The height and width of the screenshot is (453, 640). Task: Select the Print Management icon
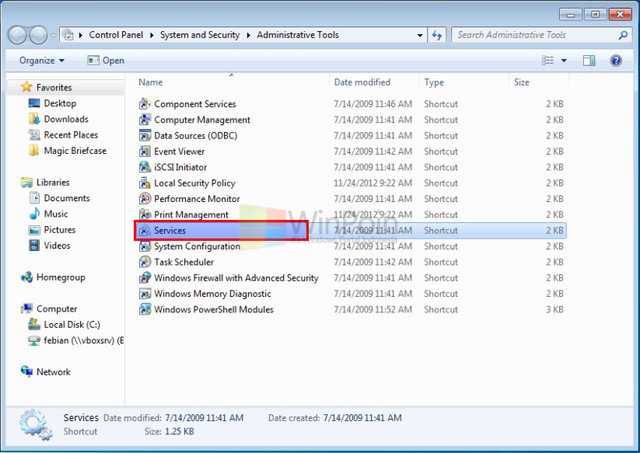pyautogui.click(x=144, y=214)
